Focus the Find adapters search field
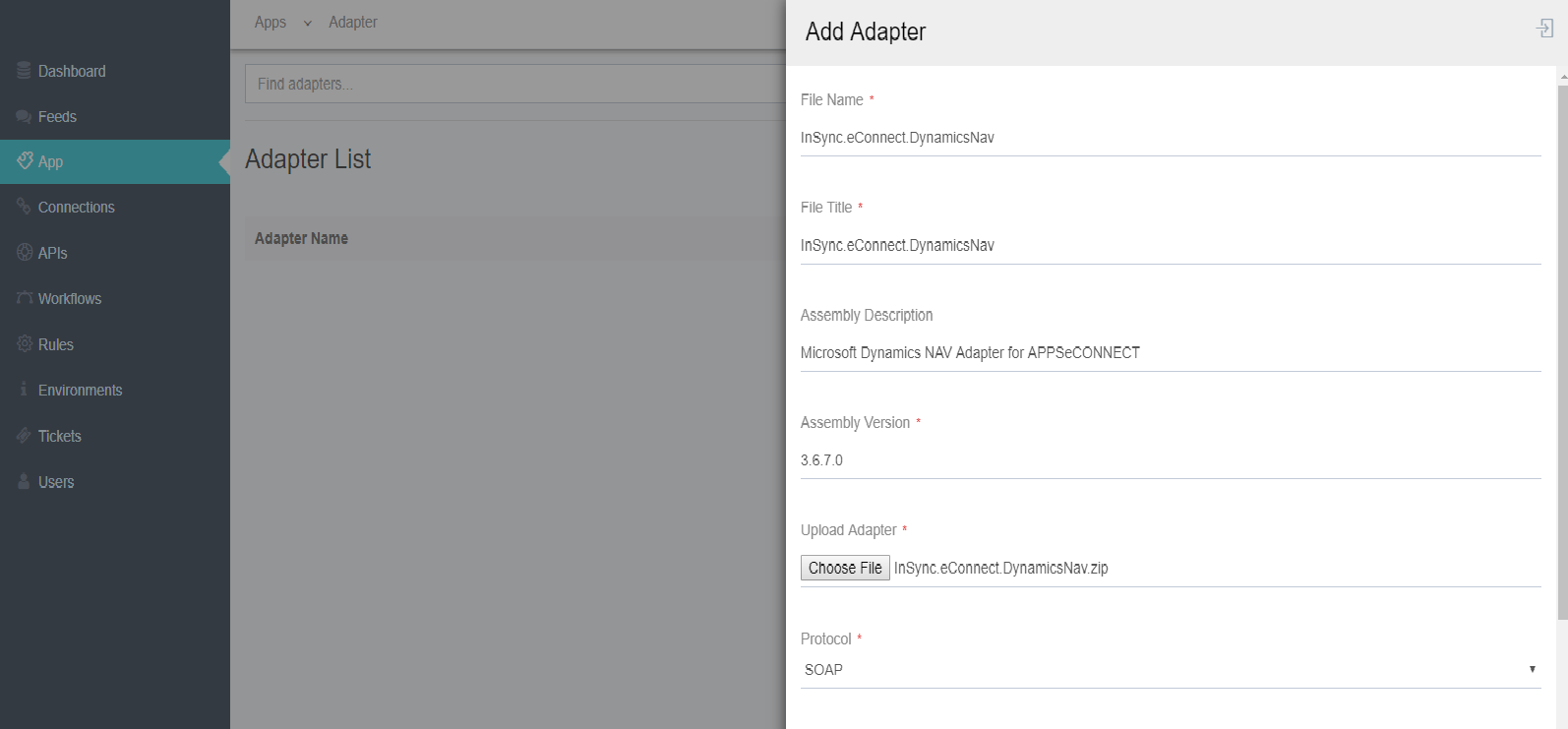The height and width of the screenshot is (729, 1568). [515, 84]
